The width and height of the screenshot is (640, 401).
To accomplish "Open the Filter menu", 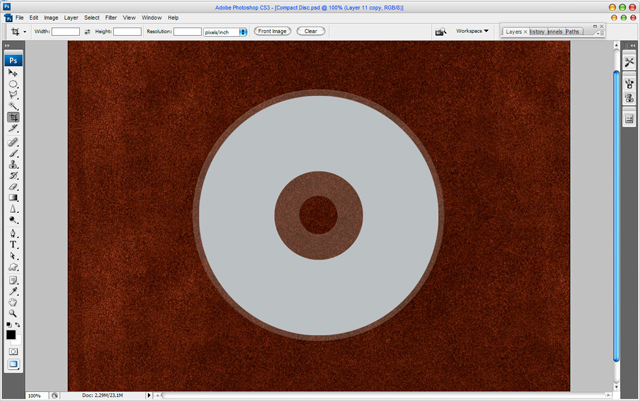I will pos(111,18).
